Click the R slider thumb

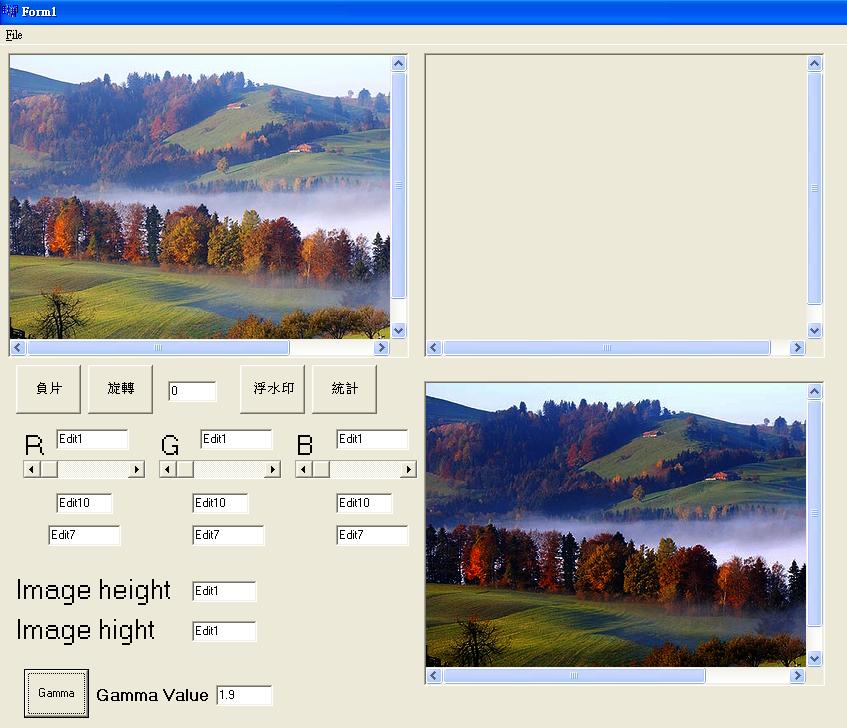49,469
